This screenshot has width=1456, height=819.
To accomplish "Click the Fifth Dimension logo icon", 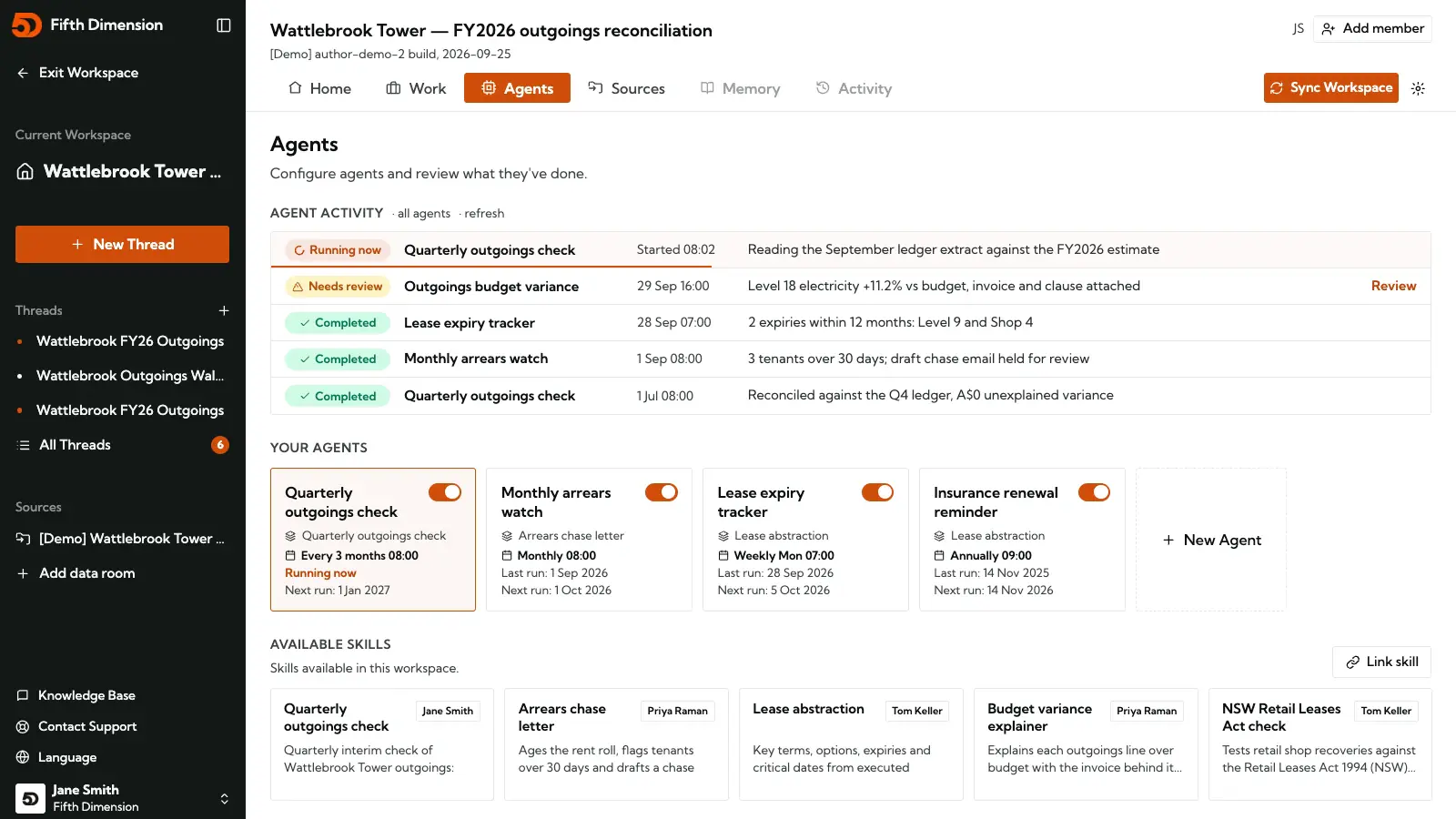I will coord(27,25).
